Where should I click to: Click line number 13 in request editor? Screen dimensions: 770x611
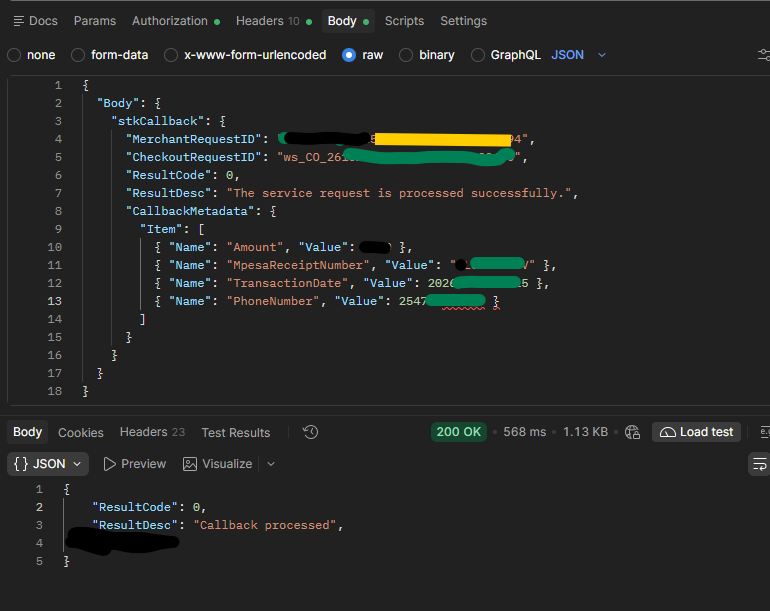pyautogui.click(x=55, y=302)
